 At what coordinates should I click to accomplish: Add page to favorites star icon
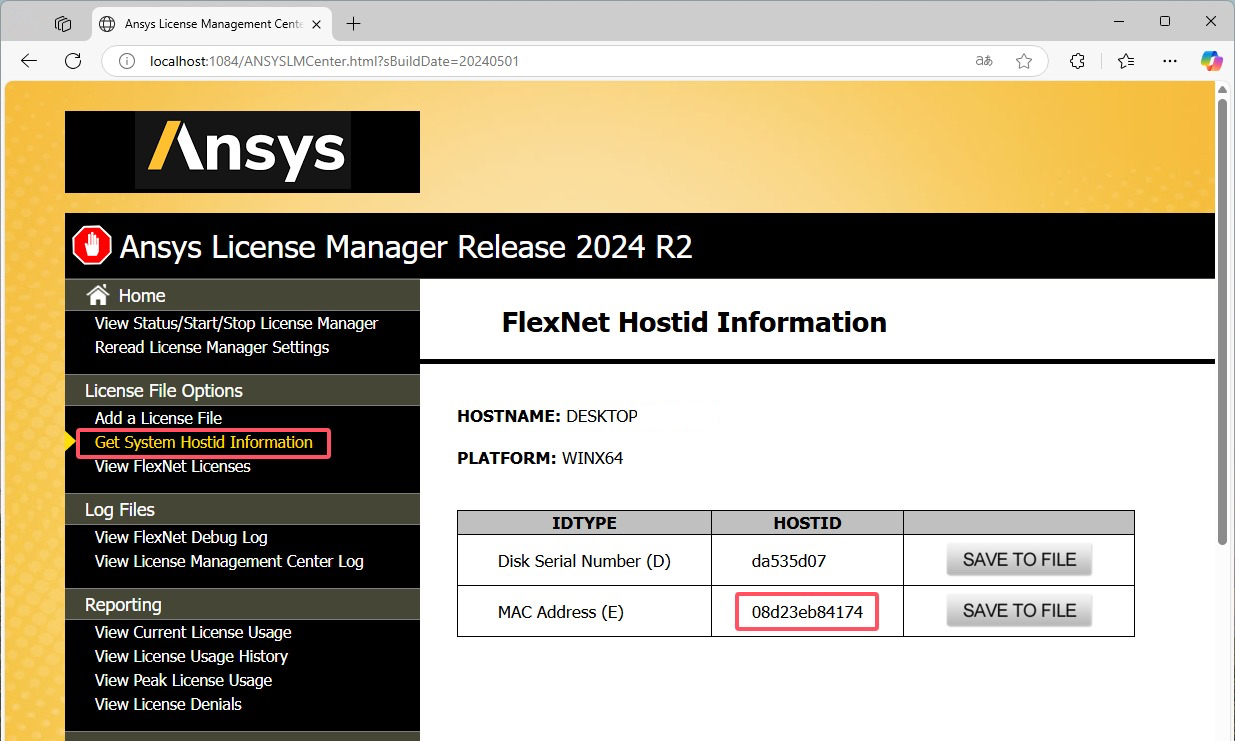1024,61
